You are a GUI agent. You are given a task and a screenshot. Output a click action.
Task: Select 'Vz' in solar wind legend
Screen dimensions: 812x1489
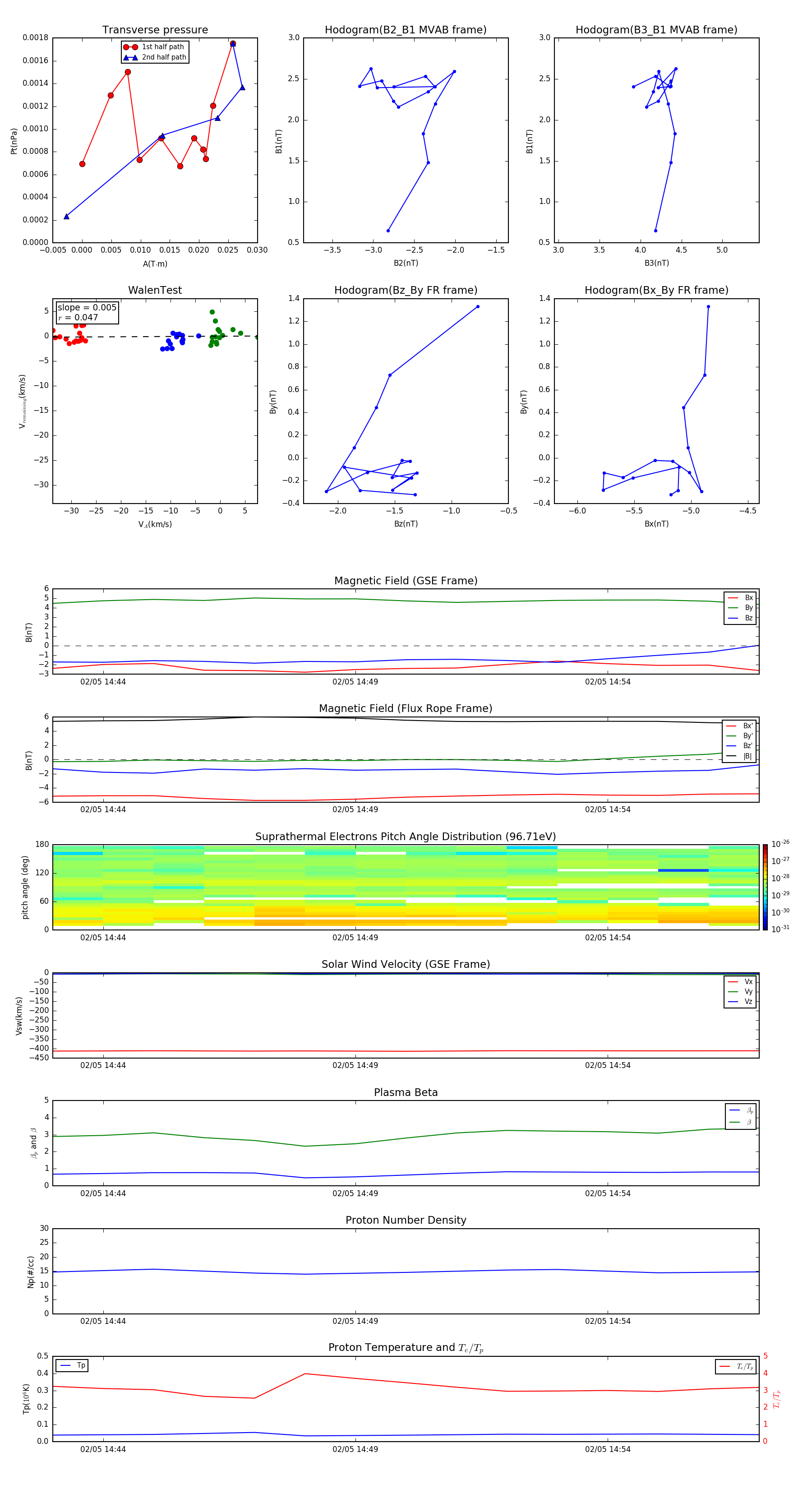(x=740, y=1002)
